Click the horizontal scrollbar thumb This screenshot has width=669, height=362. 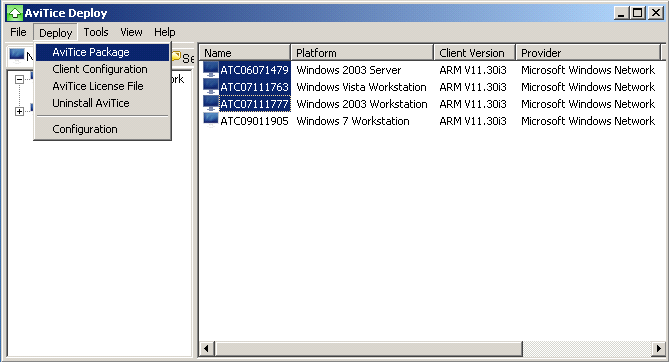(368, 348)
